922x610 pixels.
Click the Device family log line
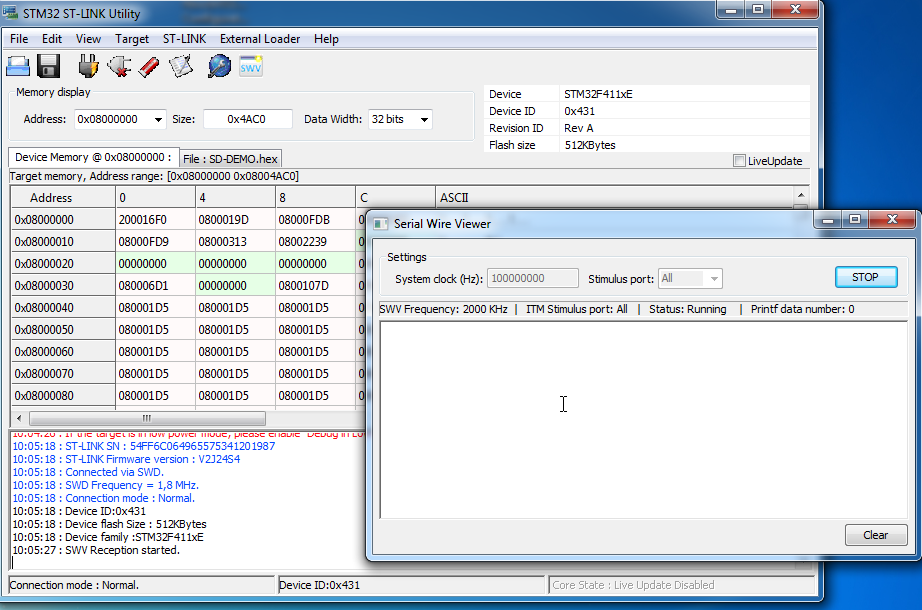[108, 537]
